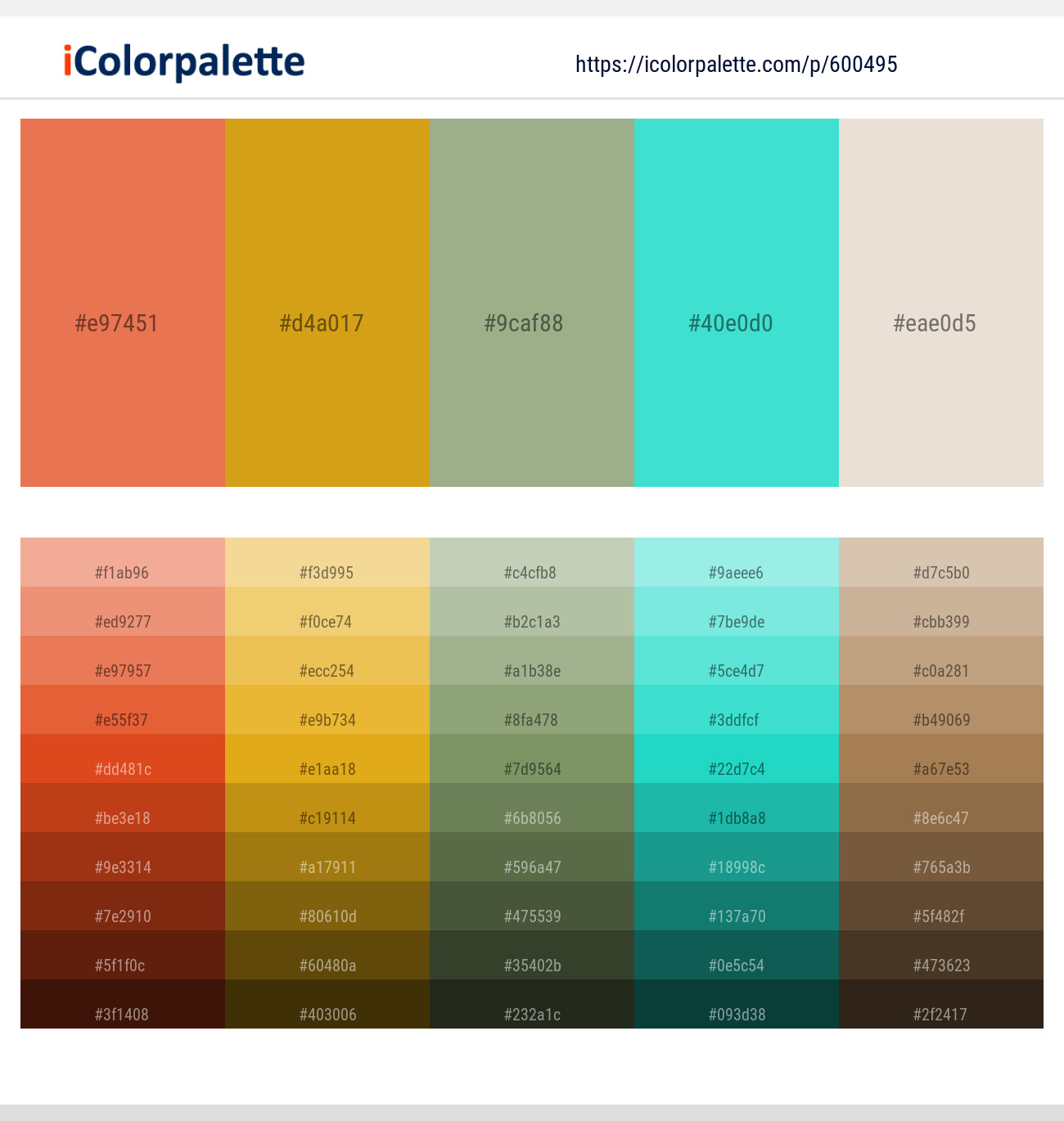
Task: Select the #f3d995 pale yellow swatch
Action: click(x=327, y=573)
